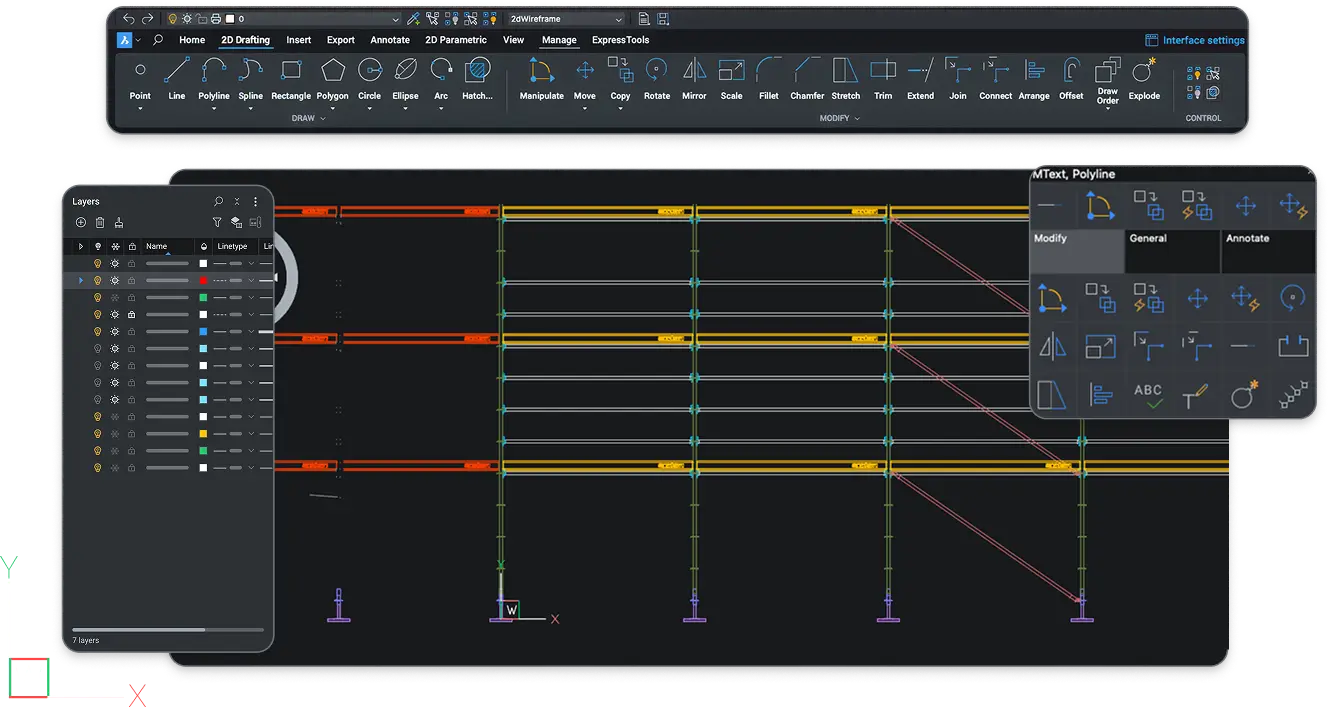This screenshot has height=708, width=1329.
Task: Toggle freeze sun icon on red layer
Action: (115, 281)
